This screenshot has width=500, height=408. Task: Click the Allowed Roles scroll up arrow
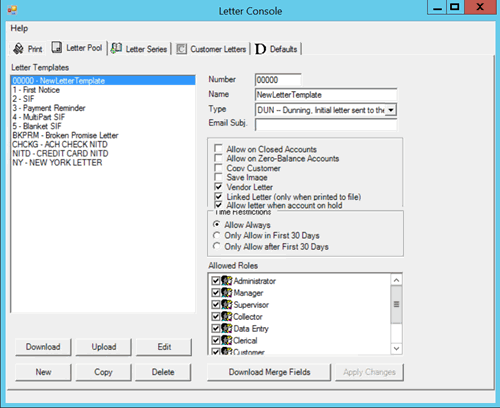coord(396,280)
